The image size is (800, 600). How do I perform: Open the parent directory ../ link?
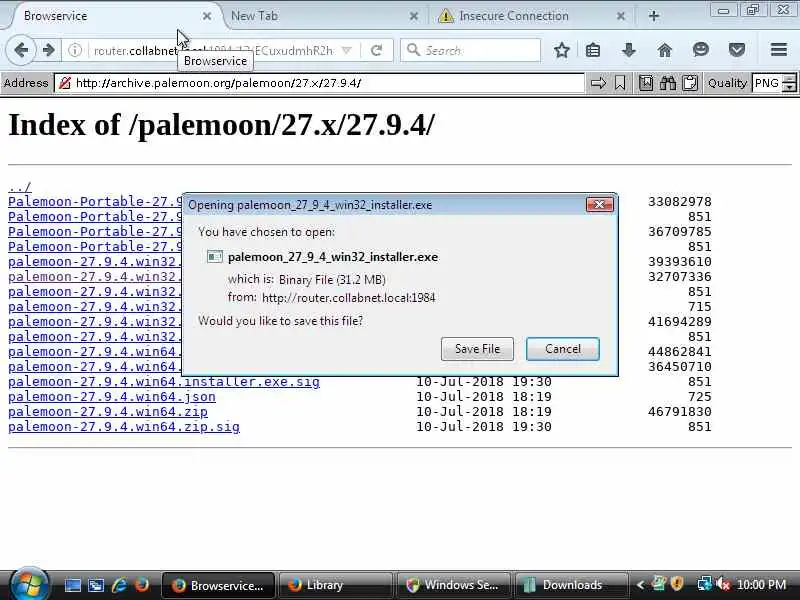click(x=20, y=187)
